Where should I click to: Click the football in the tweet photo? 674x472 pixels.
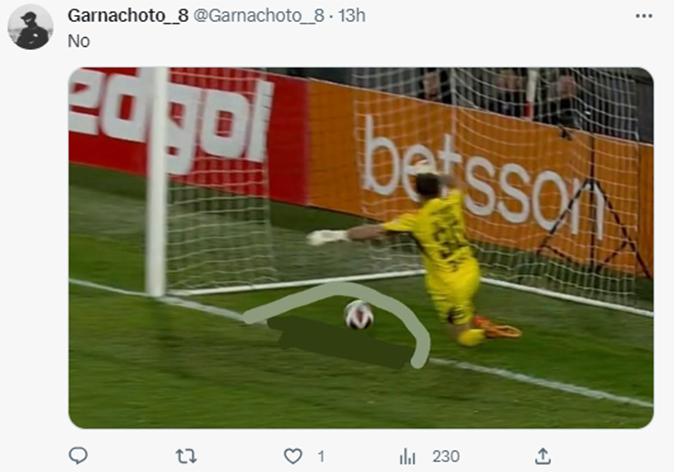359,315
